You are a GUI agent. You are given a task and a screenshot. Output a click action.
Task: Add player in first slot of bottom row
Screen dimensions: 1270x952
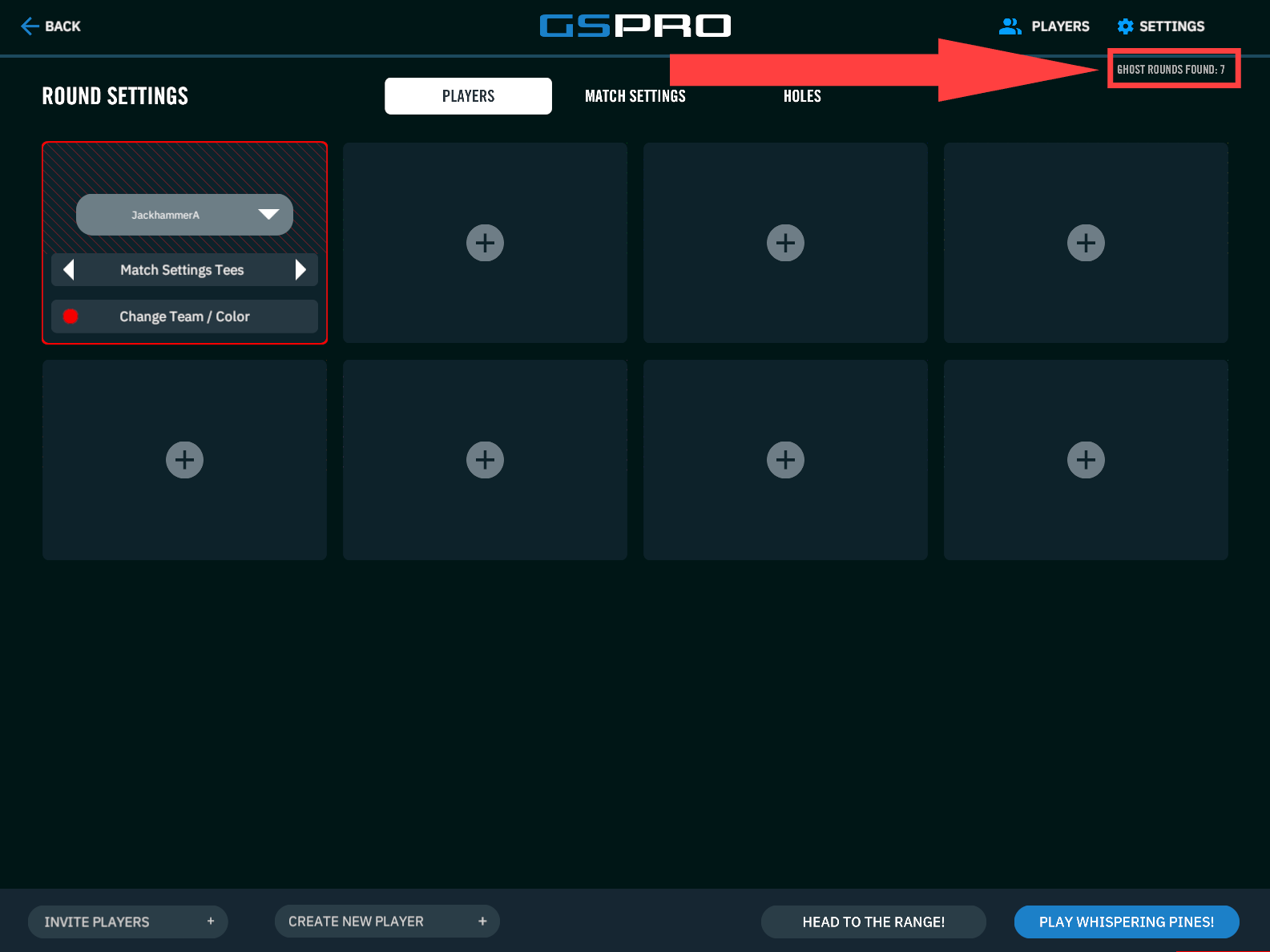184,460
